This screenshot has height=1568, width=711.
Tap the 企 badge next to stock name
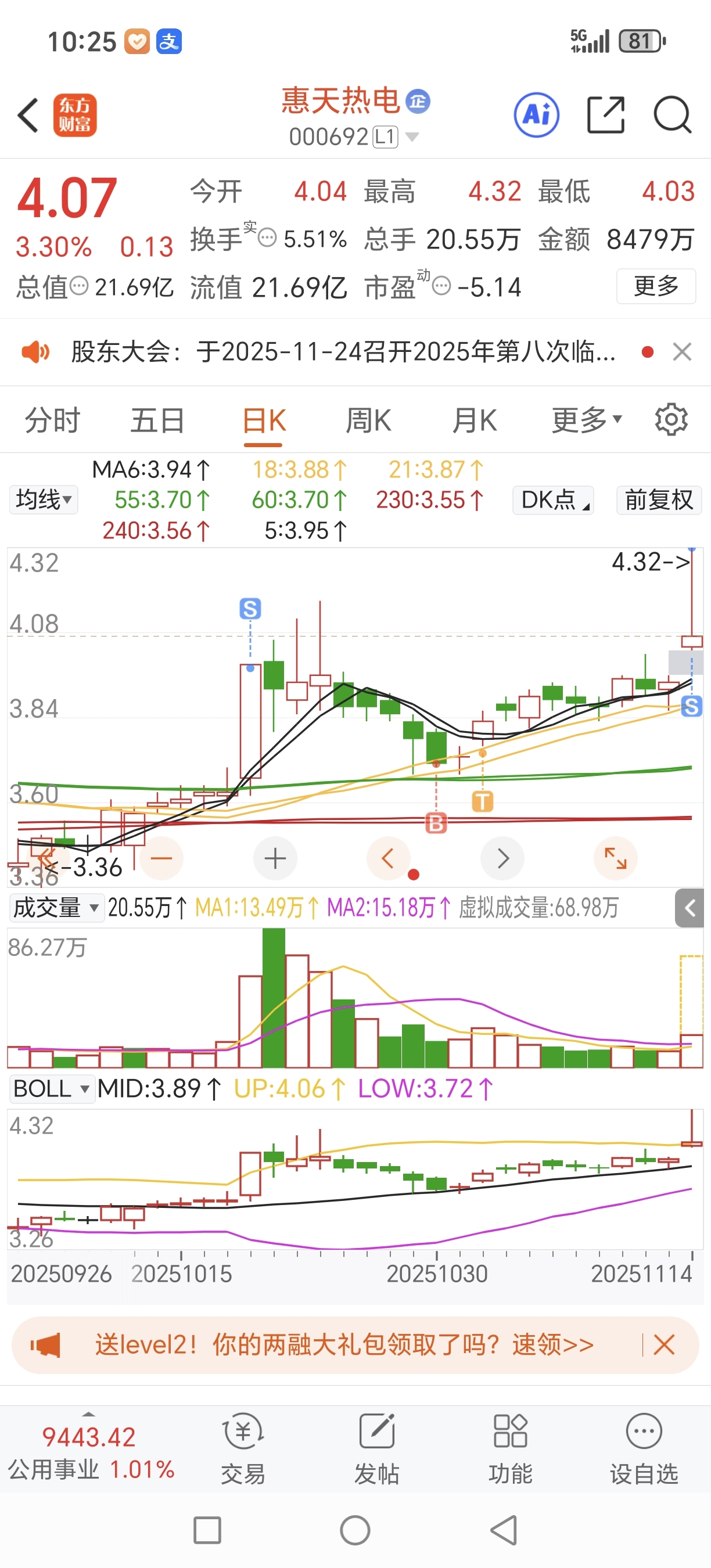418,101
